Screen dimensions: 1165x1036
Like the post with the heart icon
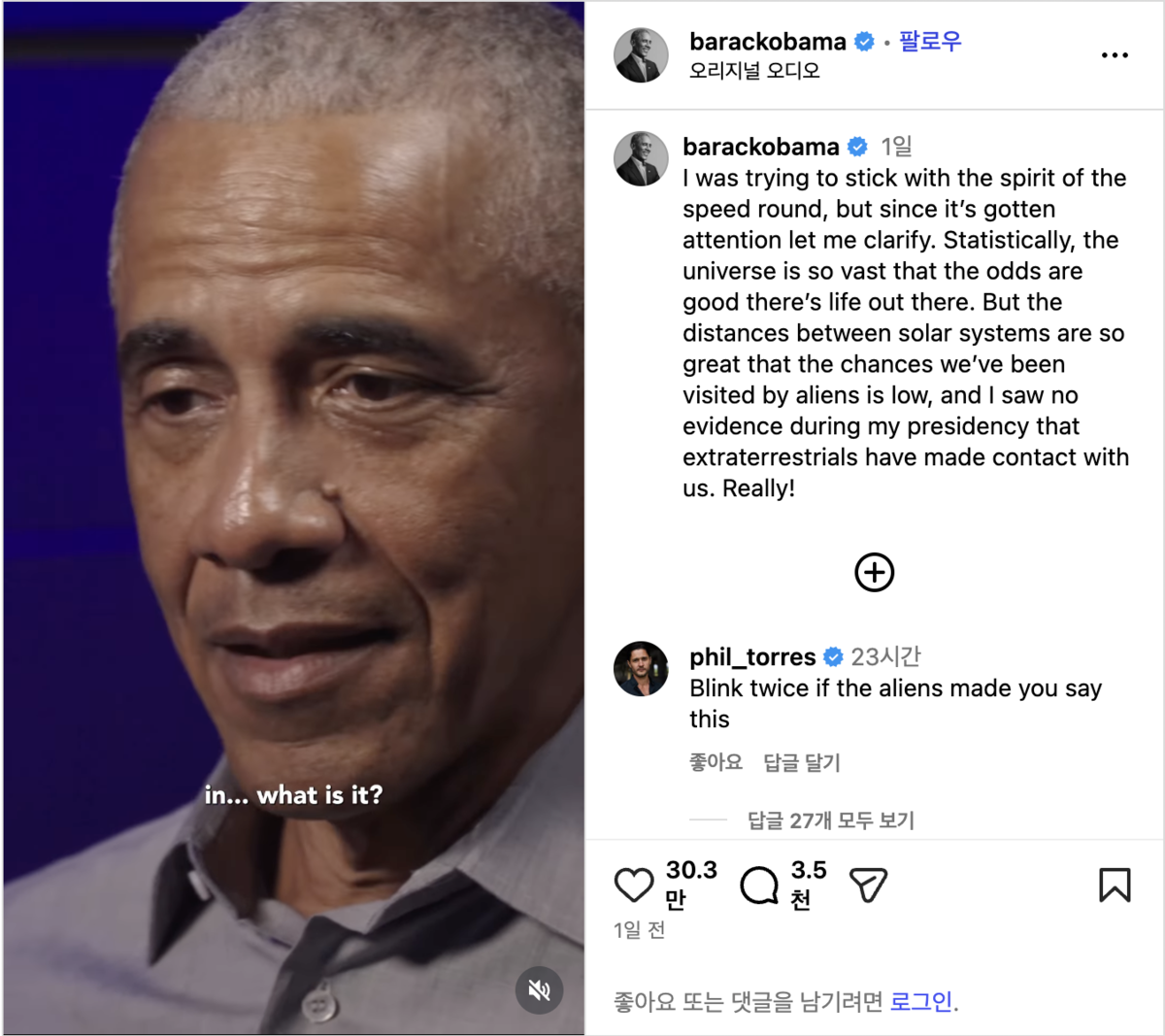[634, 886]
